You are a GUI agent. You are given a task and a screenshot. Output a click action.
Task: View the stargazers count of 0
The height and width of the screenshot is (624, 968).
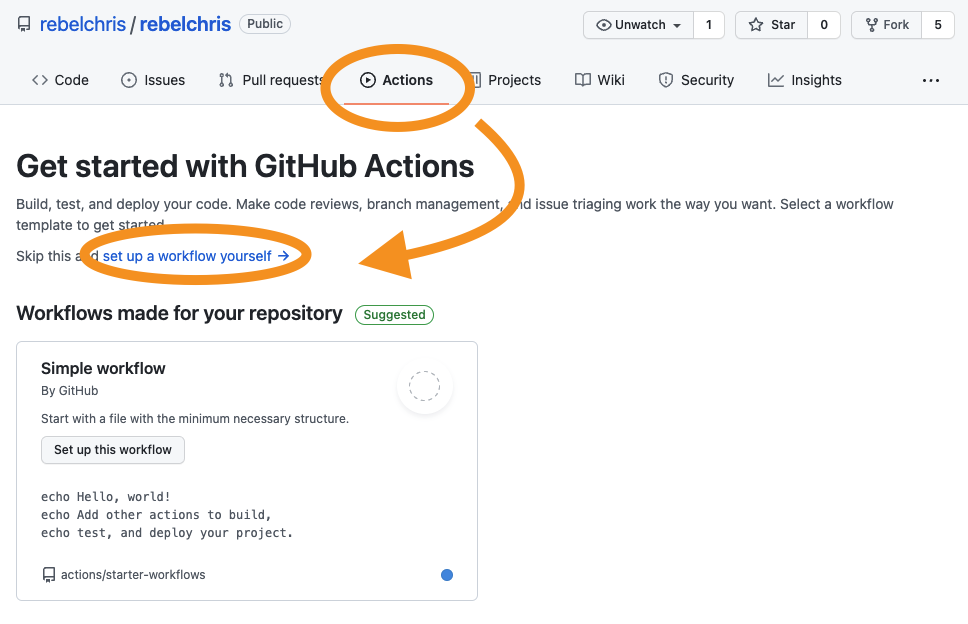click(x=824, y=25)
